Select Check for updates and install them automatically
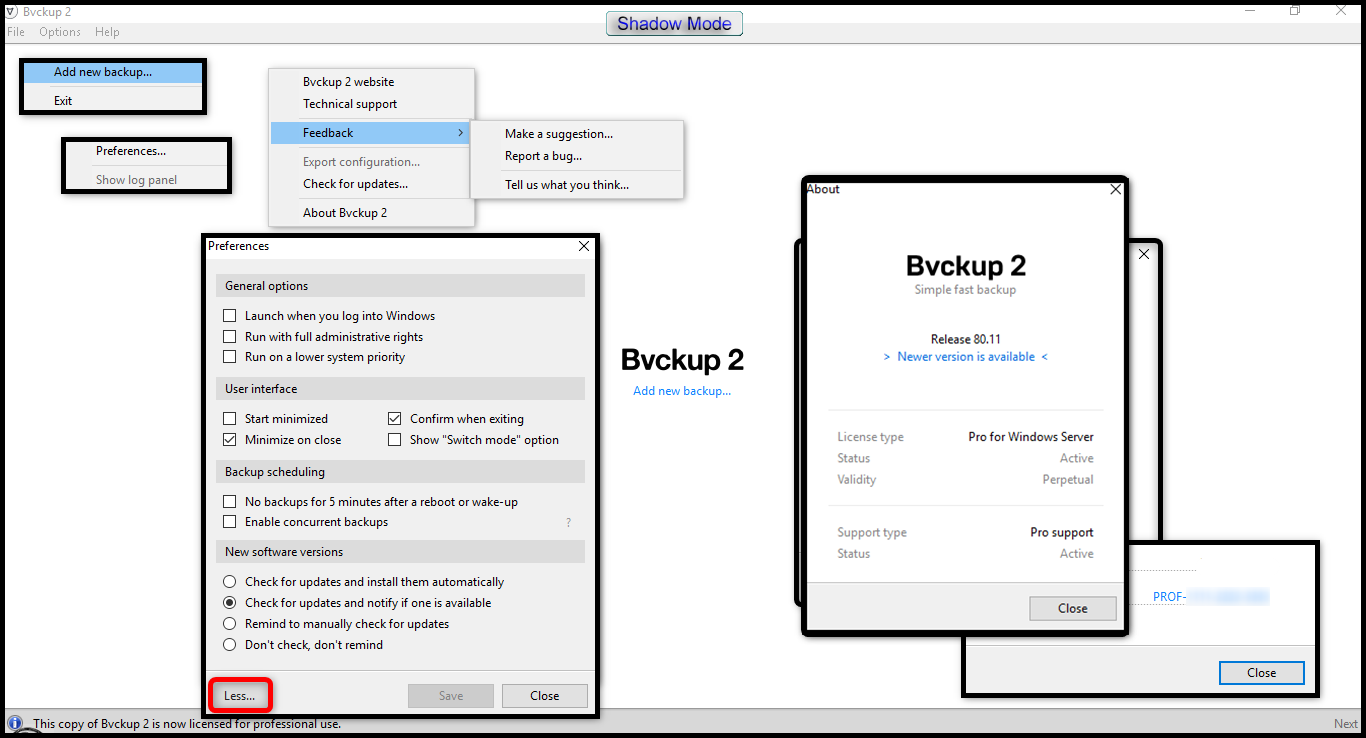Viewport: 1366px width, 738px height. point(230,582)
